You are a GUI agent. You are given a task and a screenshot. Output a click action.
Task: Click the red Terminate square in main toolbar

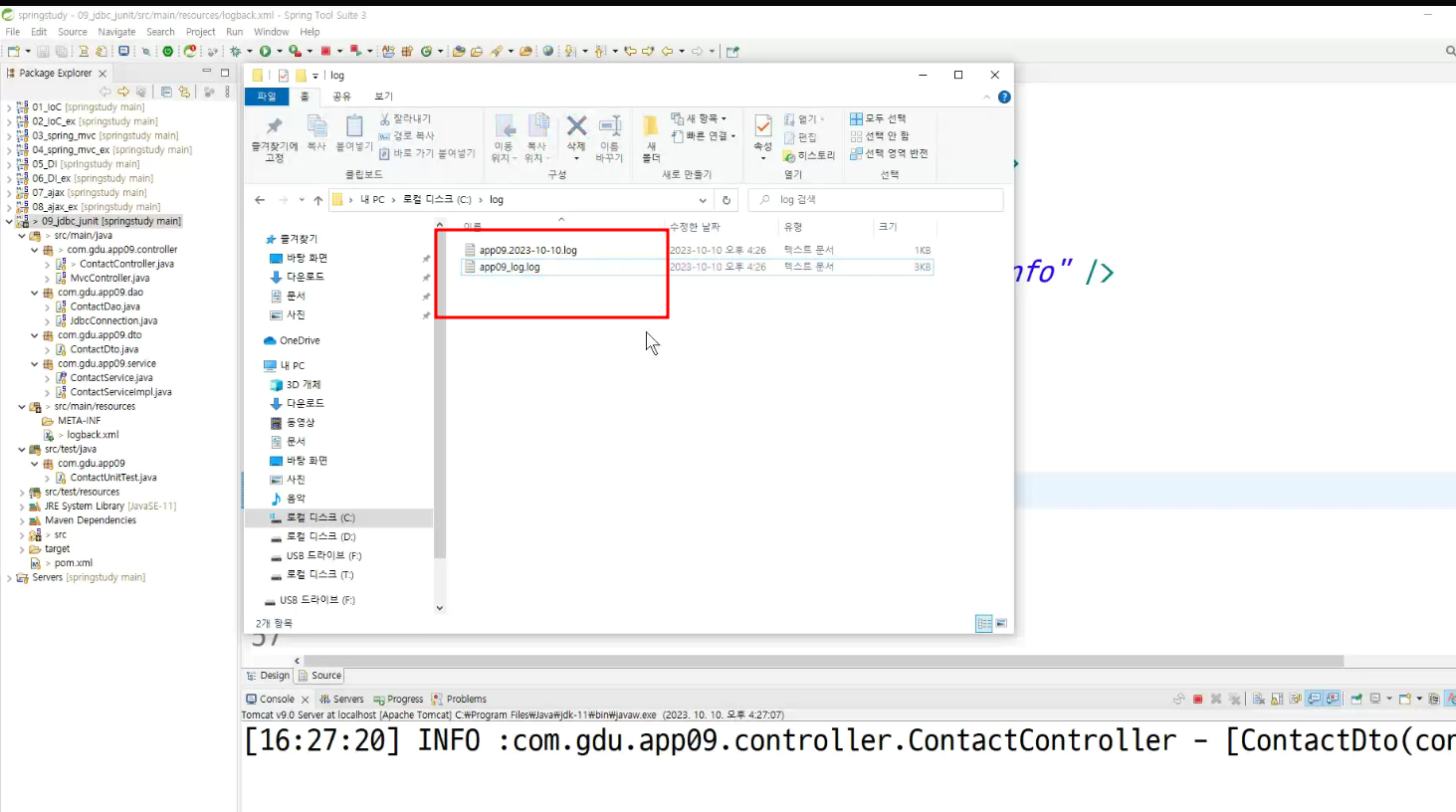pos(325,51)
